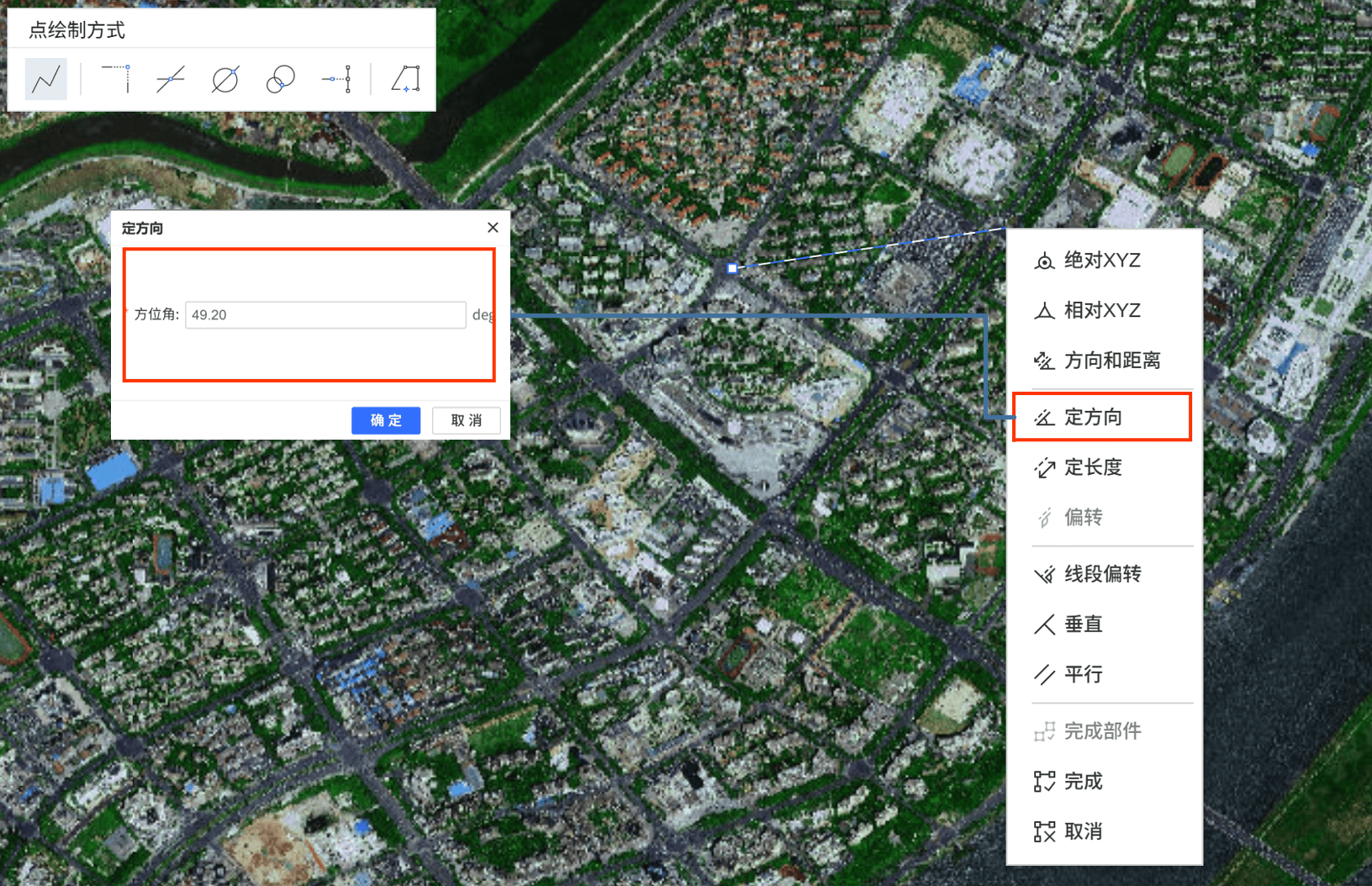Click 完成 to finish the sketch

pos(1083,782)
